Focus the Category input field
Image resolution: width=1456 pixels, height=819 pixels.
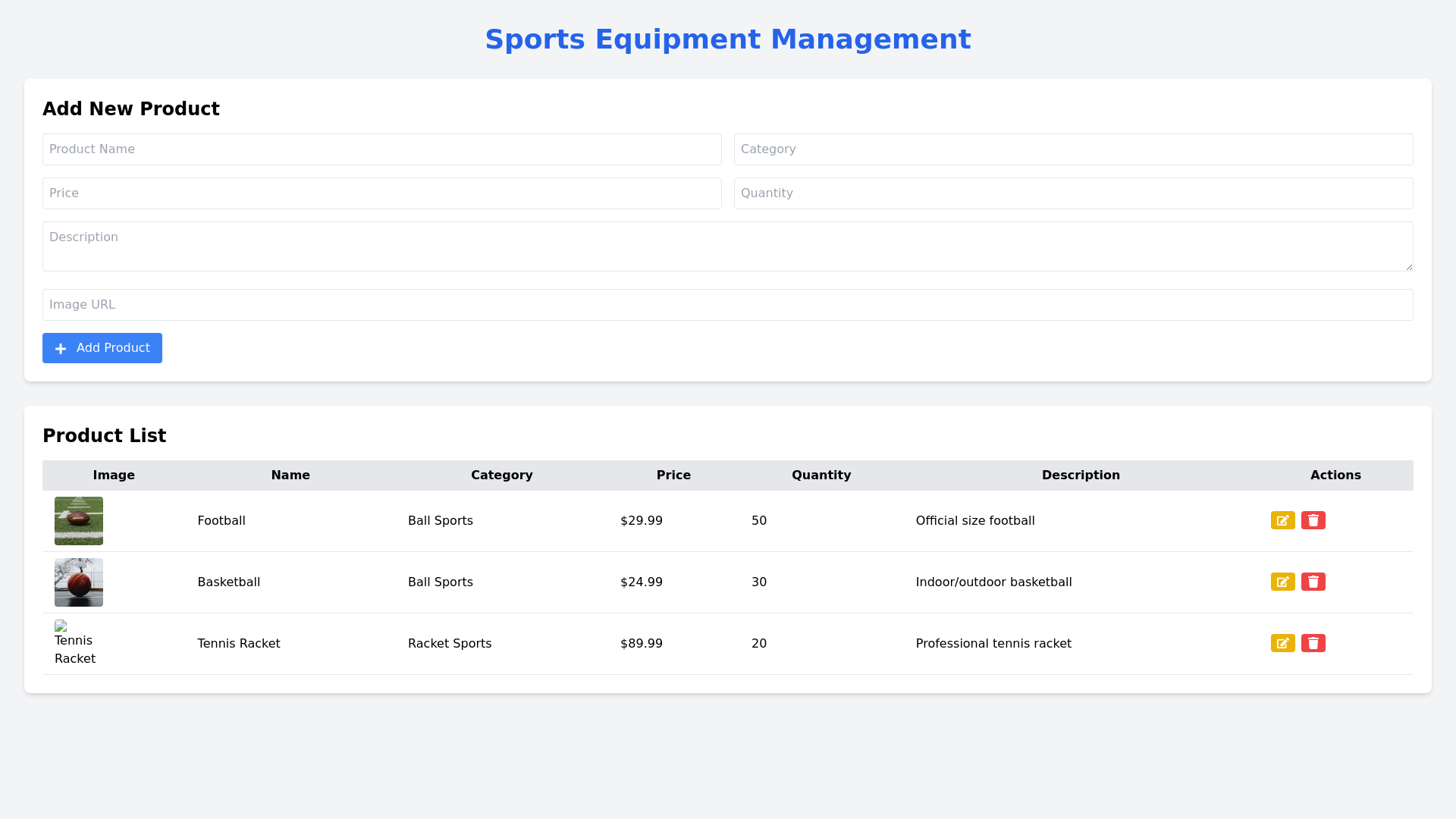click(1074, 149)
